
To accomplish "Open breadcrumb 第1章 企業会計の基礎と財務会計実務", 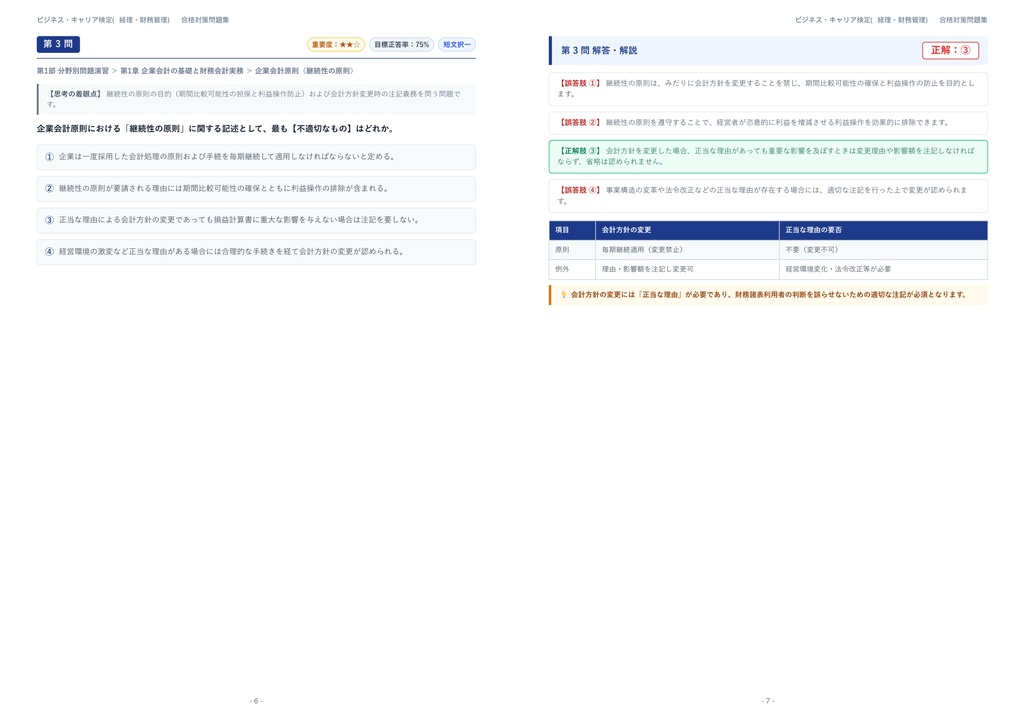I will point(182,71).
